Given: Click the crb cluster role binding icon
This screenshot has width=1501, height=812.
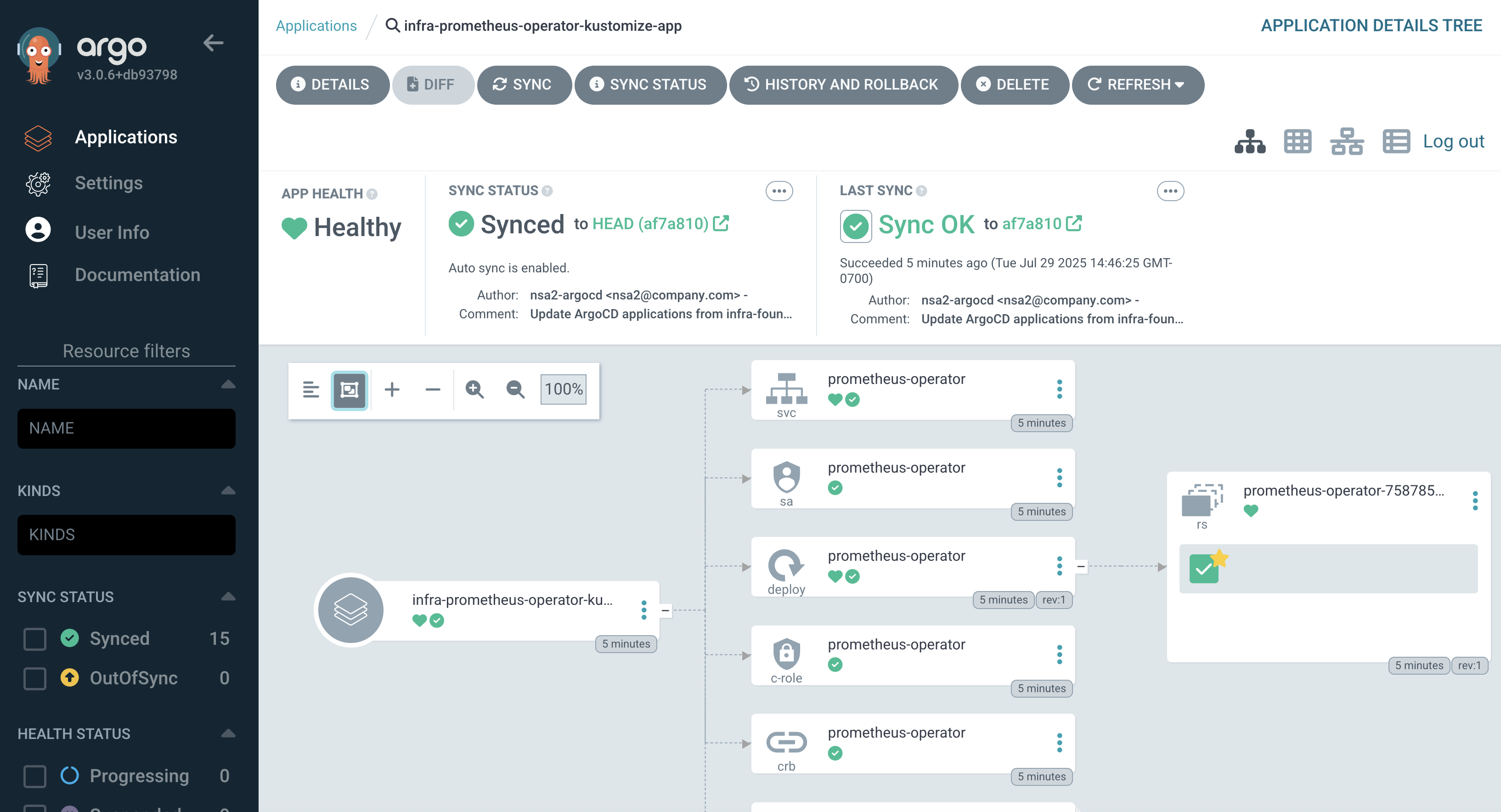Looking at the screenshot, I should [786, 742].
